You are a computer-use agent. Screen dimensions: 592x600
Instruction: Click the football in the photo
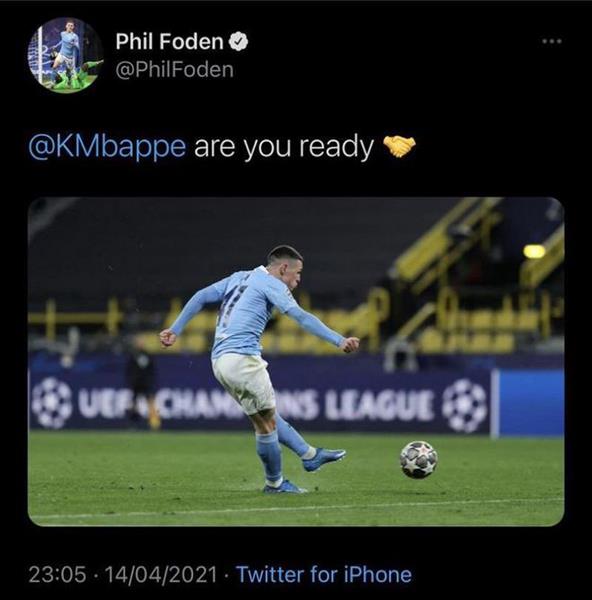(418, 460)
